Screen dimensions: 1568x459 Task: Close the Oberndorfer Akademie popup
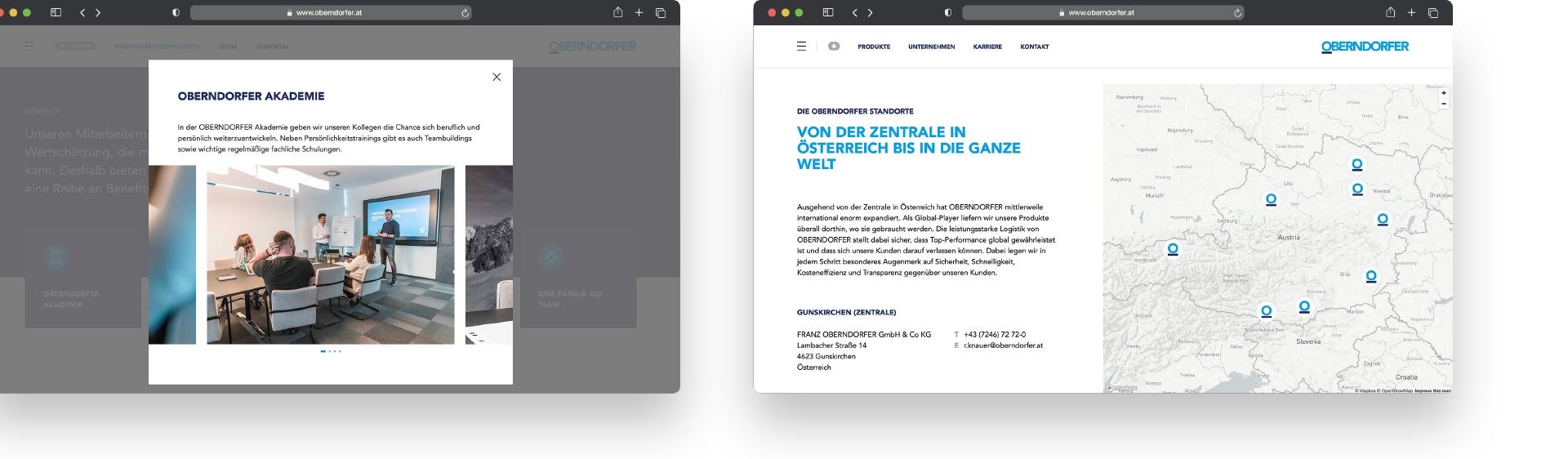click(497, 77)
